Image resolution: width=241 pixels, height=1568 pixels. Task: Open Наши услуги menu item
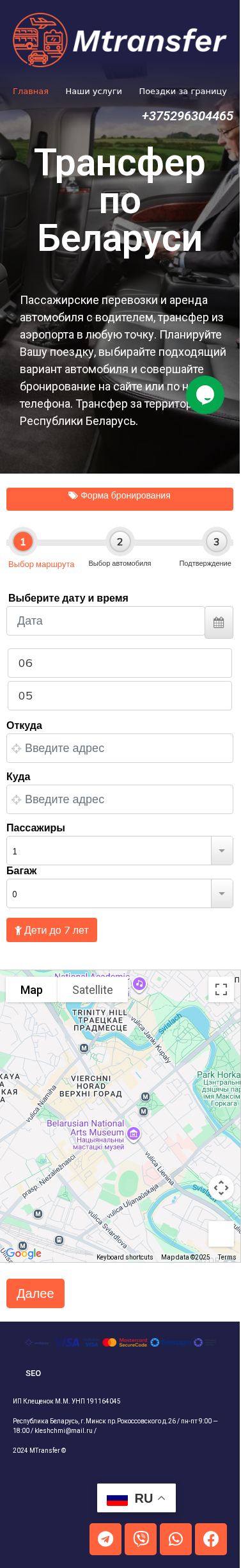pyautogui.click(x=93, y=91)
